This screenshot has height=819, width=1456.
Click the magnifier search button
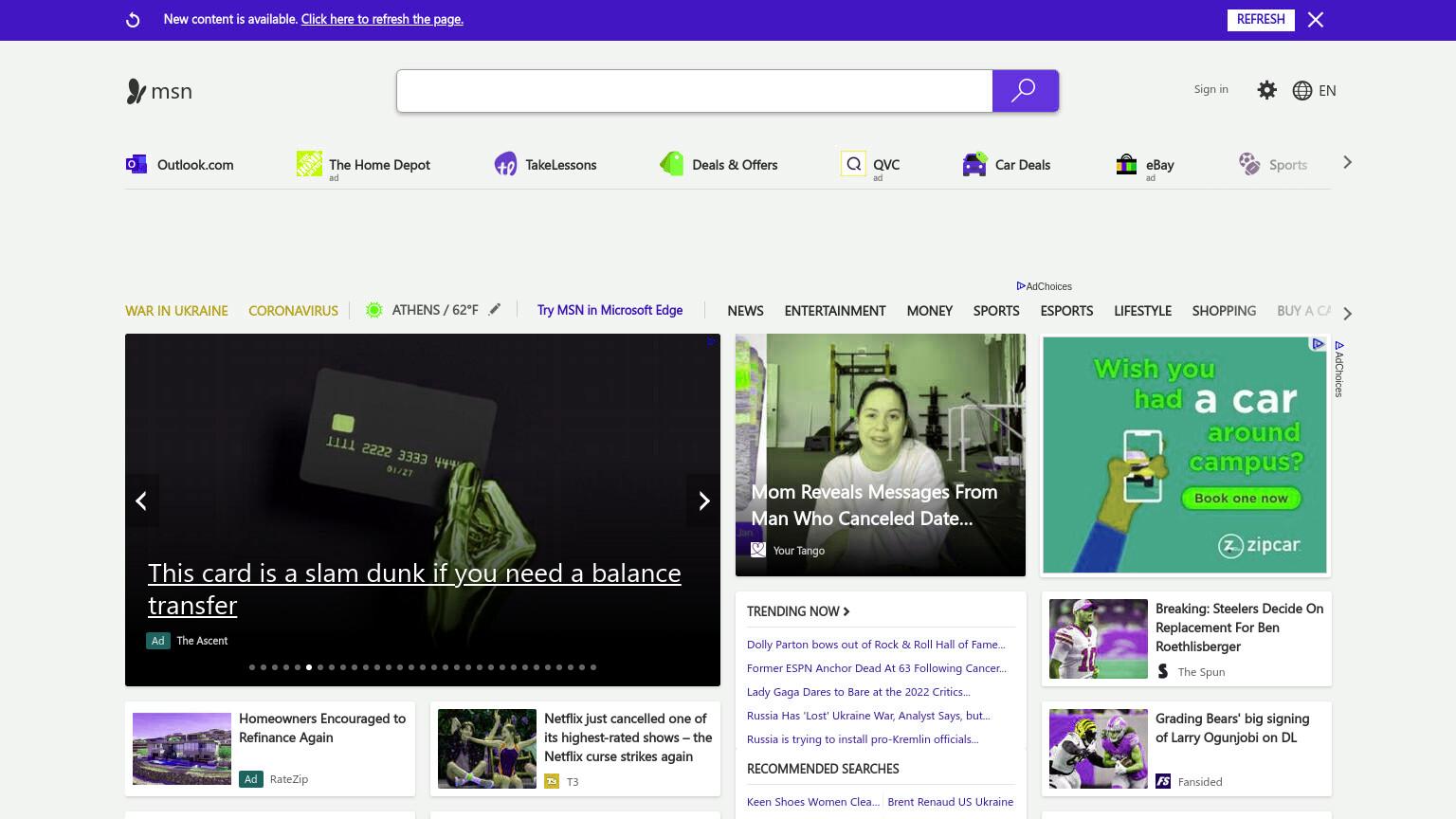[x=1025, y=91]
